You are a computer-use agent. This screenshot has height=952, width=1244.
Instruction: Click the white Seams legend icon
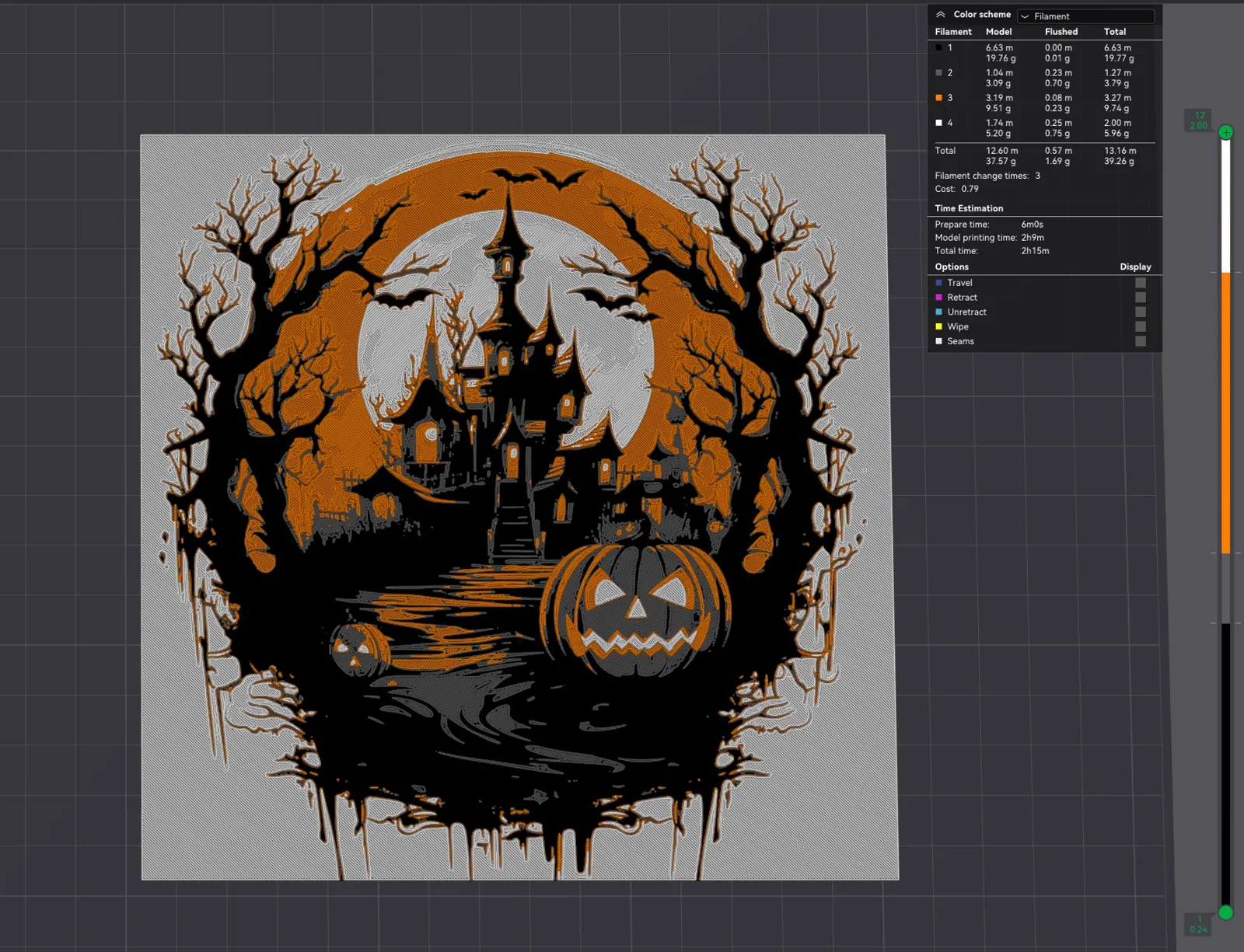[938, 341]
